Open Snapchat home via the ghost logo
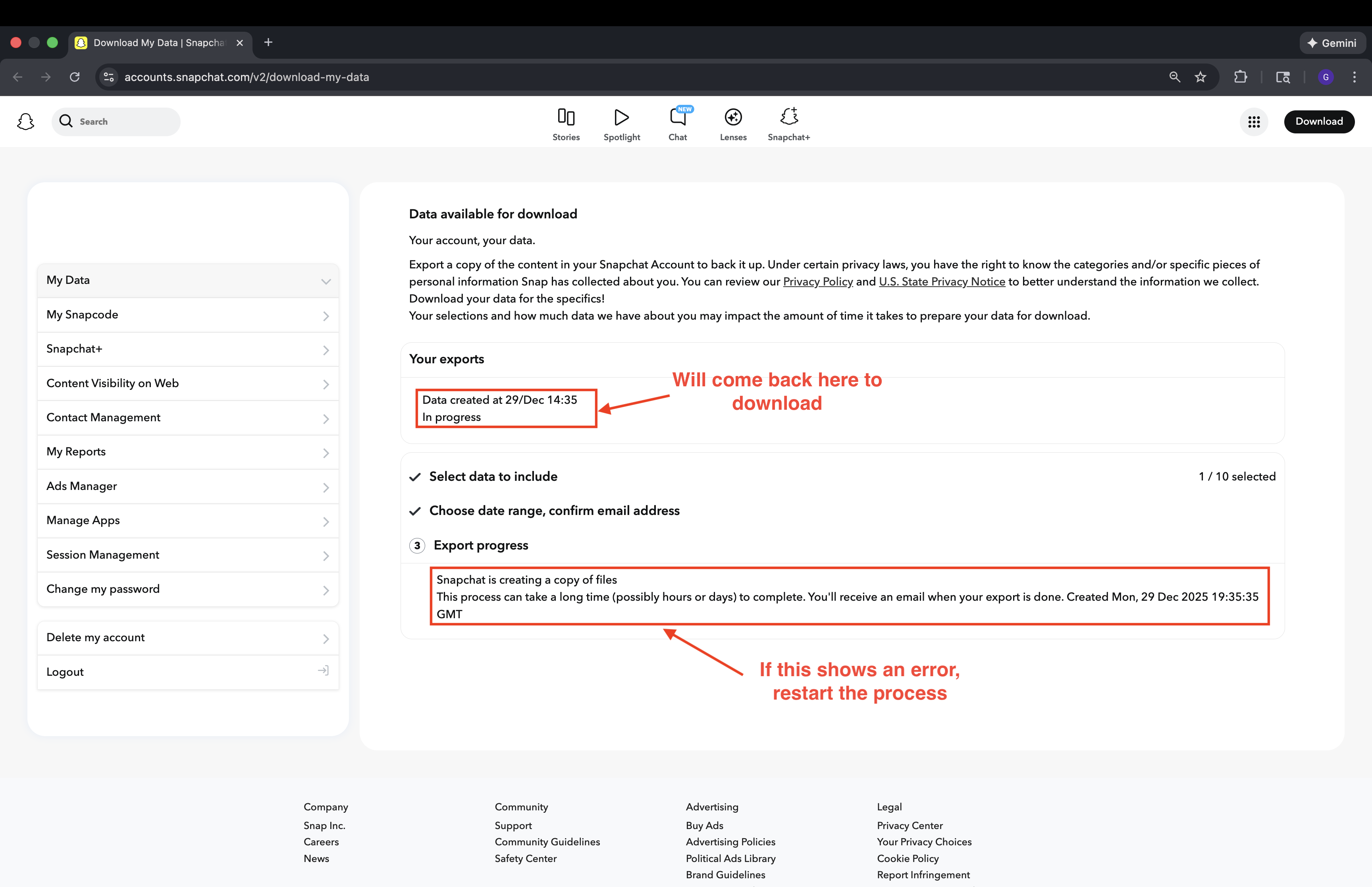The width and height of the screenshot is (1372, 887). (25, 121)
